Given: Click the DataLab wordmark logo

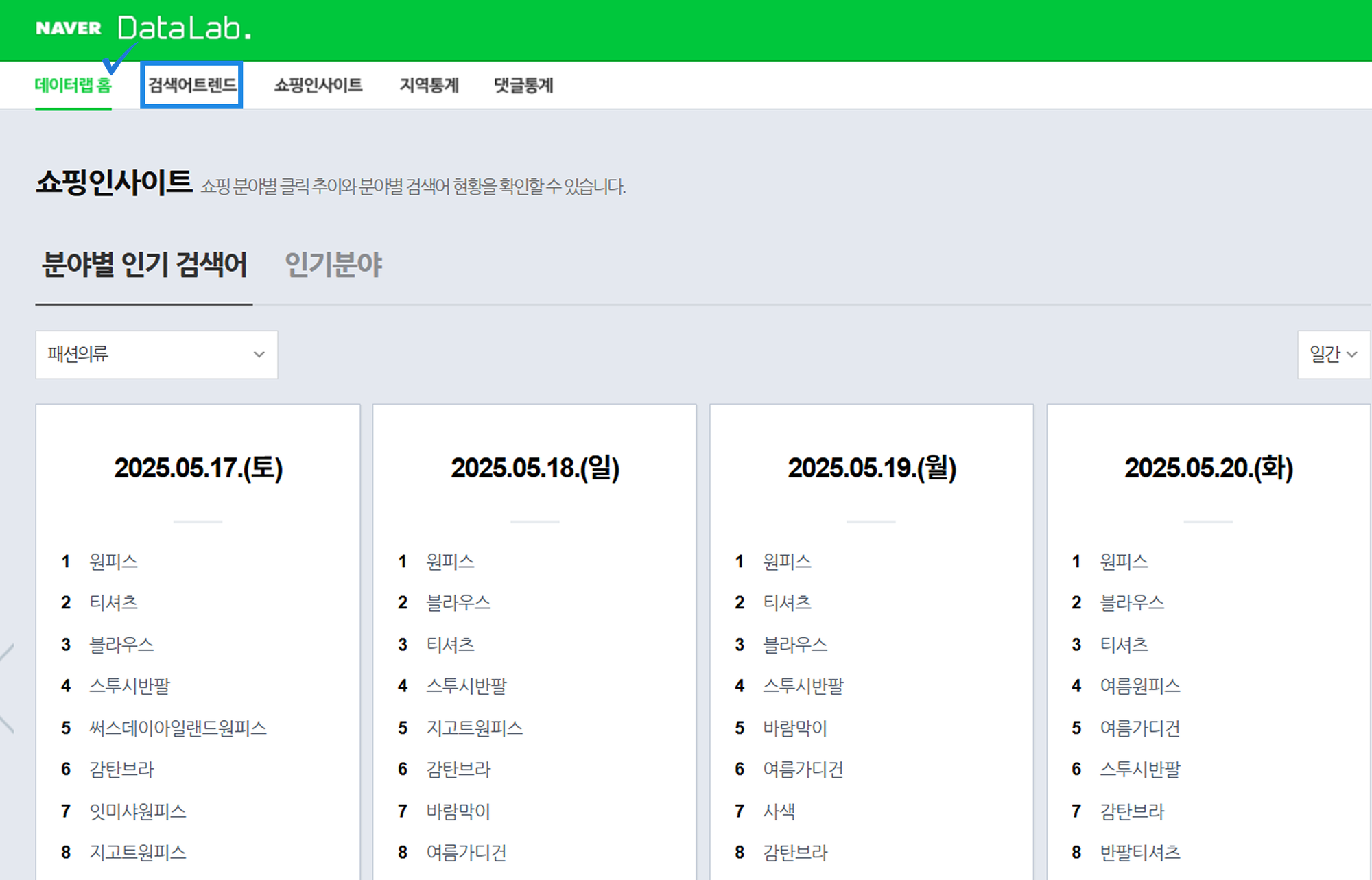Looking at the screenshot, I should tap(184, 29).
